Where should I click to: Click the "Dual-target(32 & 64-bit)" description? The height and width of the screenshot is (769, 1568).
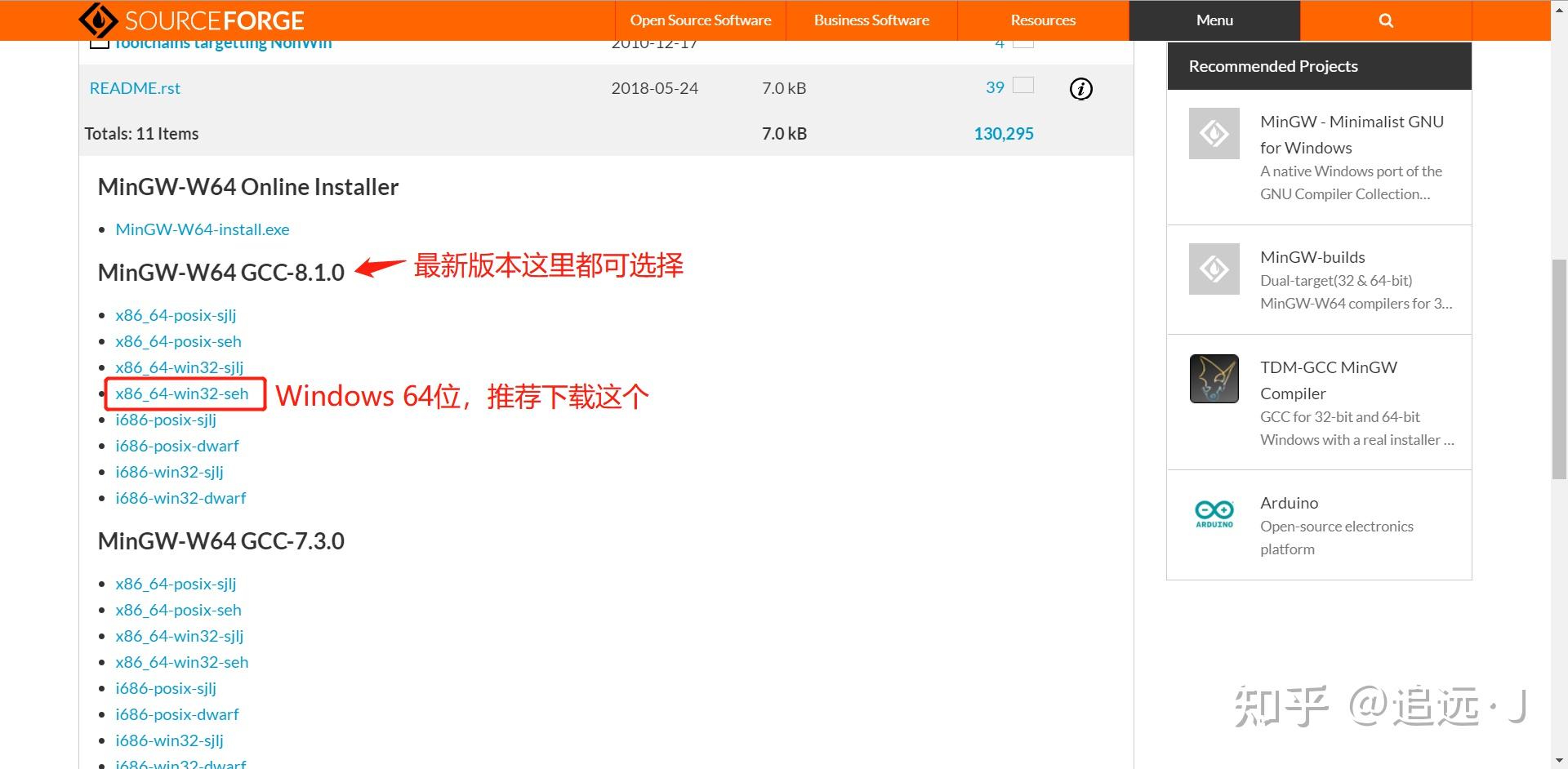point(1356,292)
